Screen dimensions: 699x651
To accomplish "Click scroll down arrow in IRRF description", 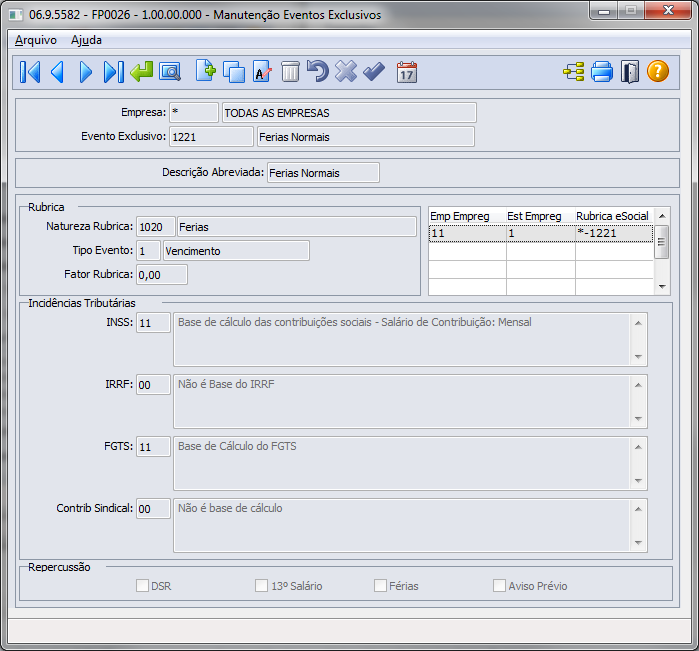I will click(638, 418).
